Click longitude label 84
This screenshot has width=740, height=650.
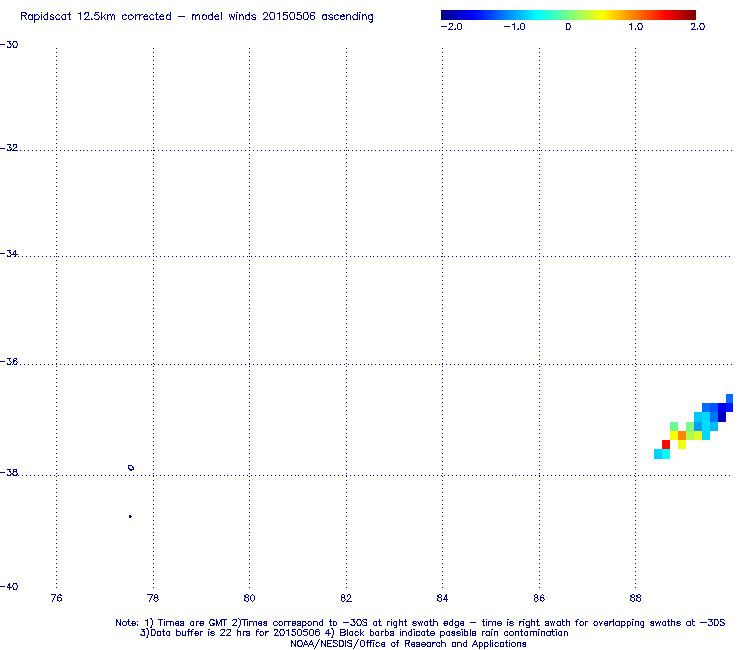click(442, 599)
